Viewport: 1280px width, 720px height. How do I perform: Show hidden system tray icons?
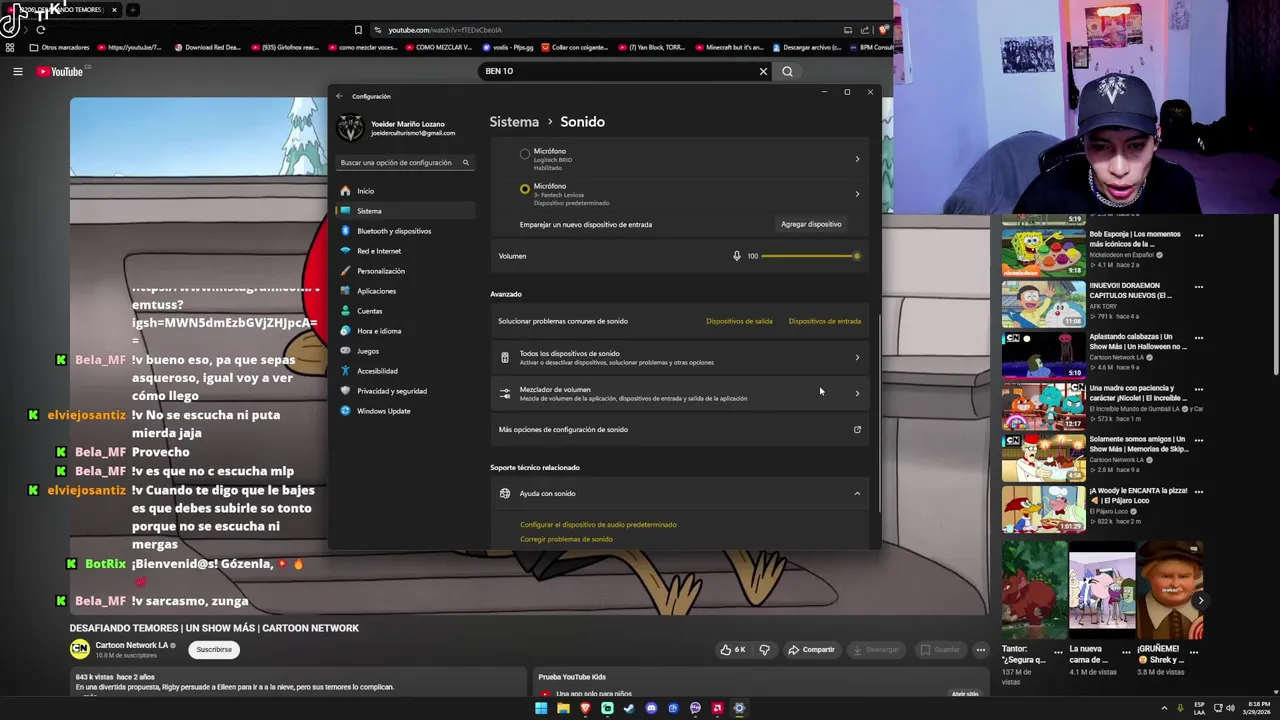pyautogui.click(x=1164, y=708)
